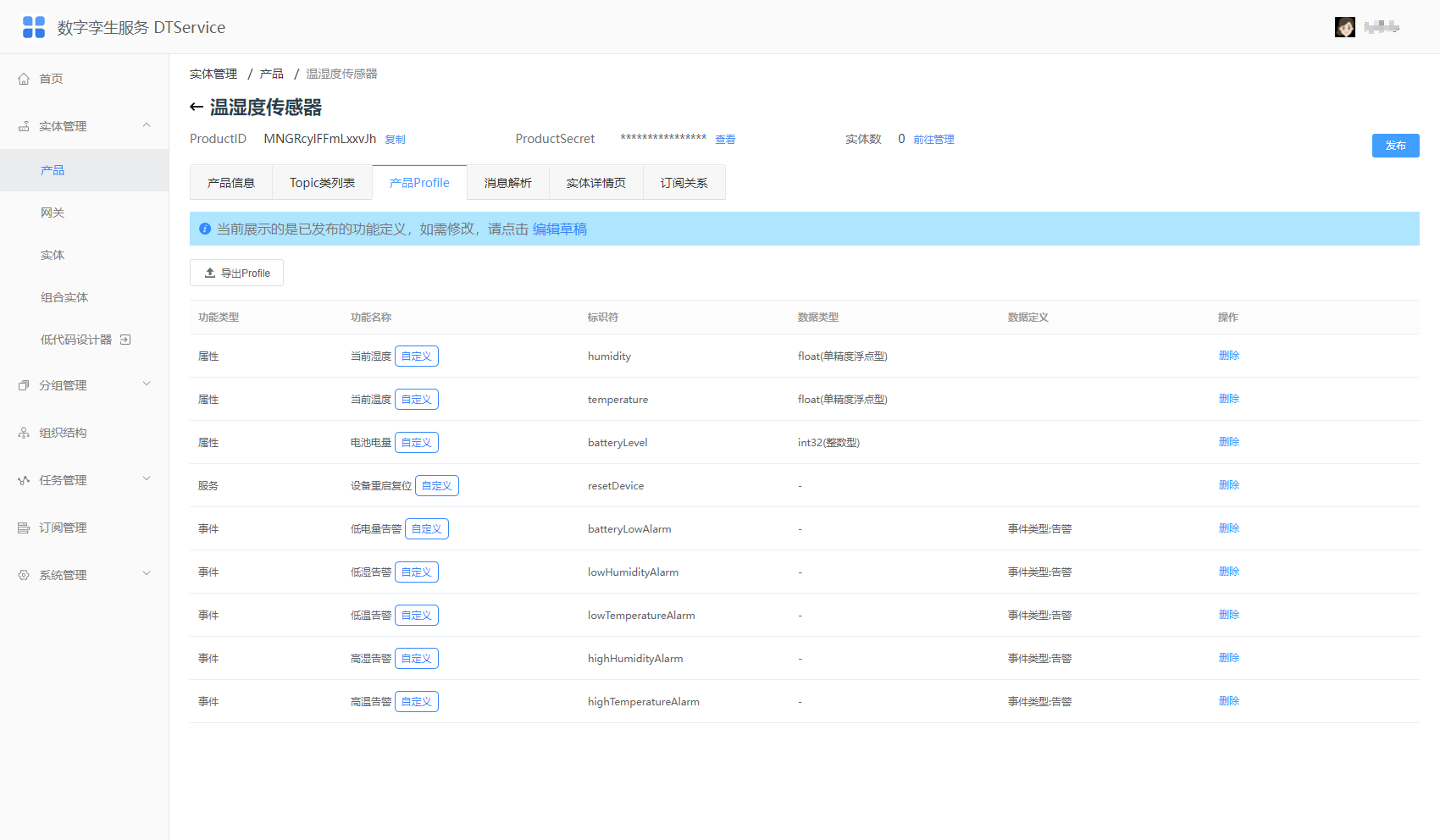Screen dimensions: 1440x840
Task: Click the 低代码设计器 external link icon
Action: (x=125, y=340)
